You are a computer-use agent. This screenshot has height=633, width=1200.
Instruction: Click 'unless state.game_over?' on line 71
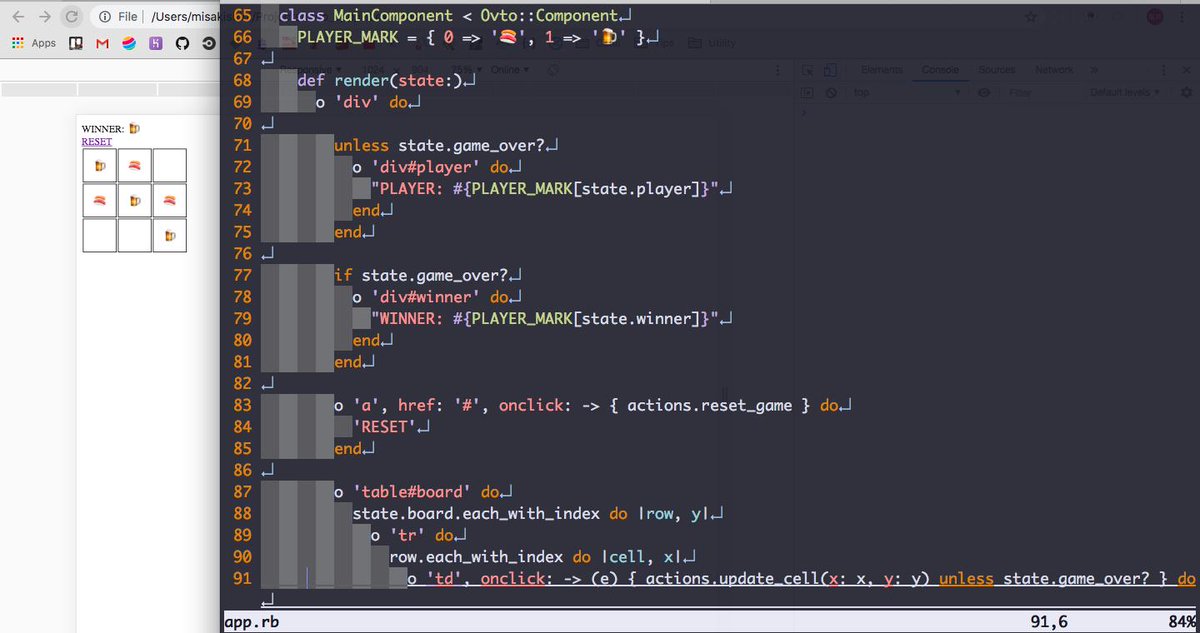tap(440, 146)
